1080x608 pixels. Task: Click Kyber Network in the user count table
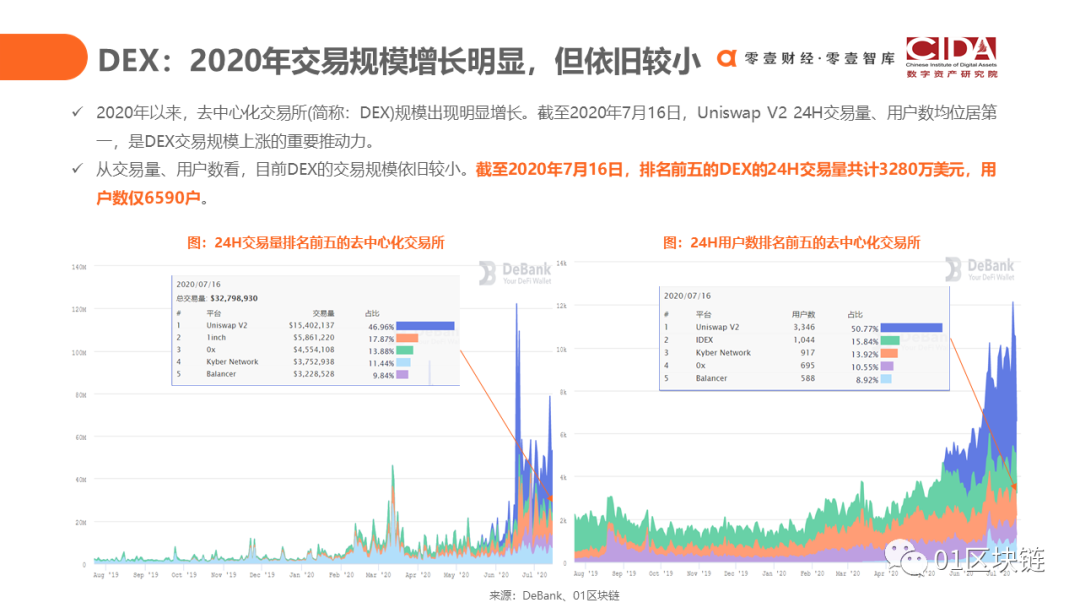[x=723, y=353]
